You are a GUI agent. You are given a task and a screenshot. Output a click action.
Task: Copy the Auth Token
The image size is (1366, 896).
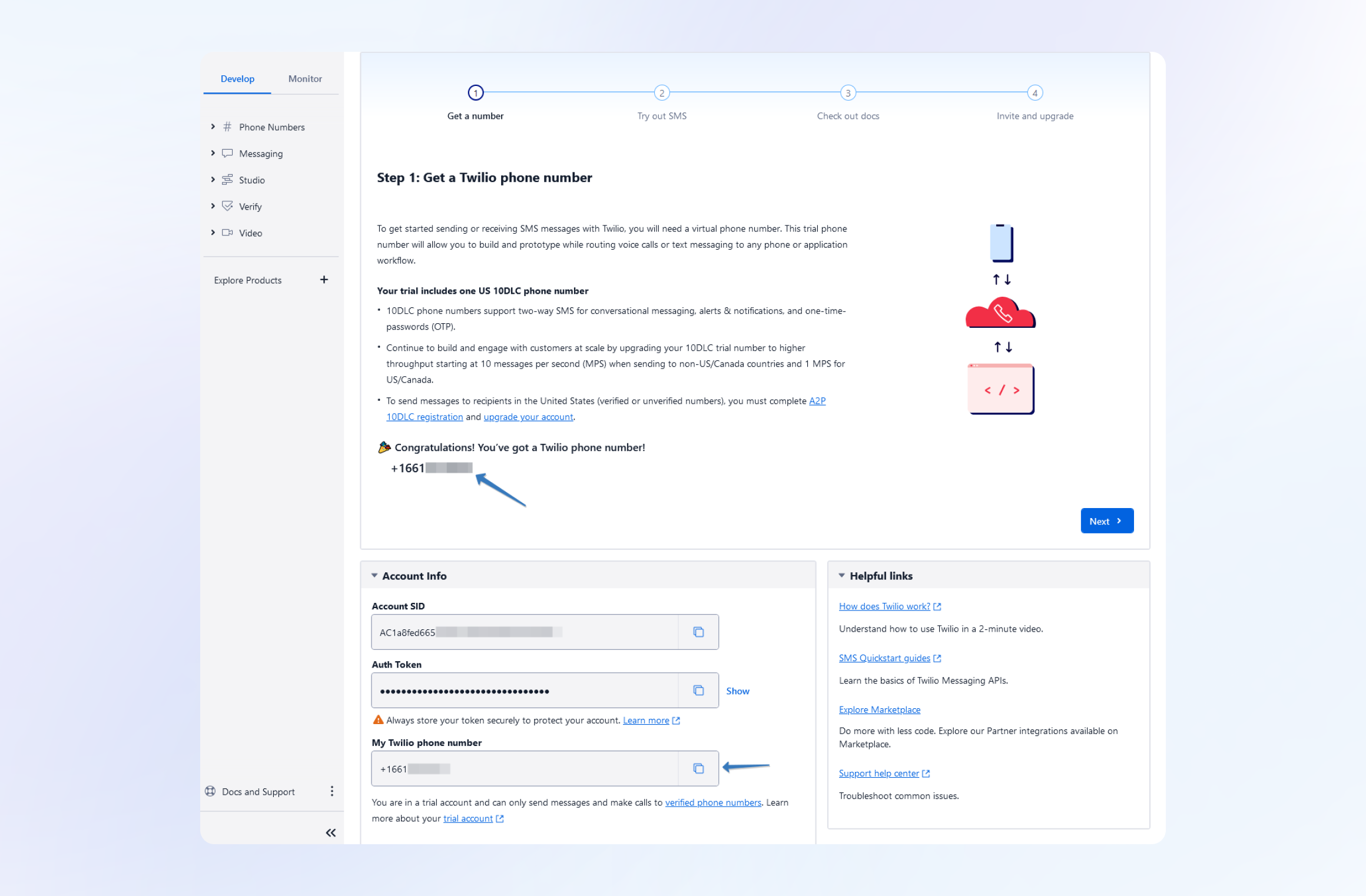[x=698, y=690]
